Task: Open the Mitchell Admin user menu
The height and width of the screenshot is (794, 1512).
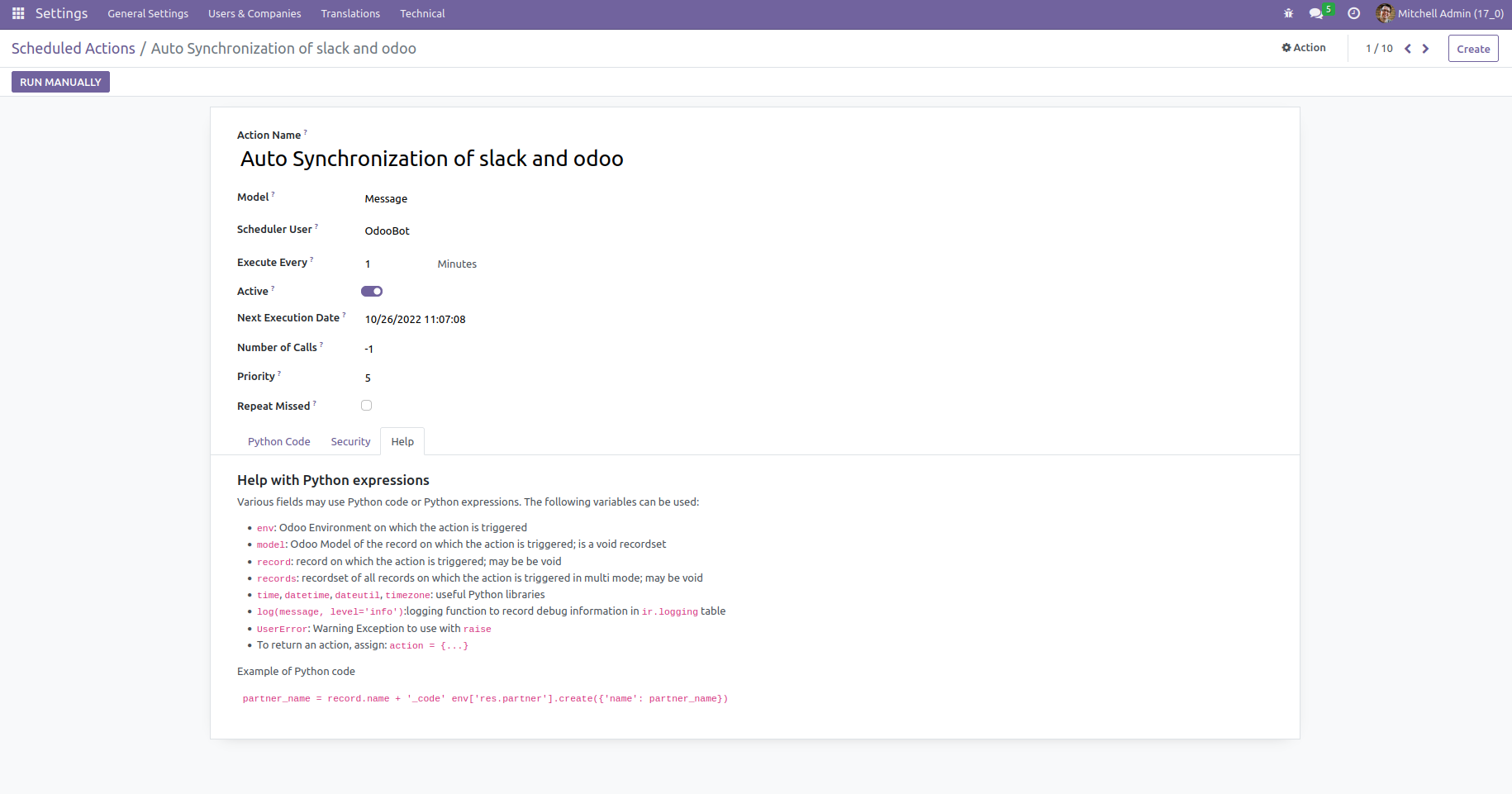Action: [x=1439, y=14]
